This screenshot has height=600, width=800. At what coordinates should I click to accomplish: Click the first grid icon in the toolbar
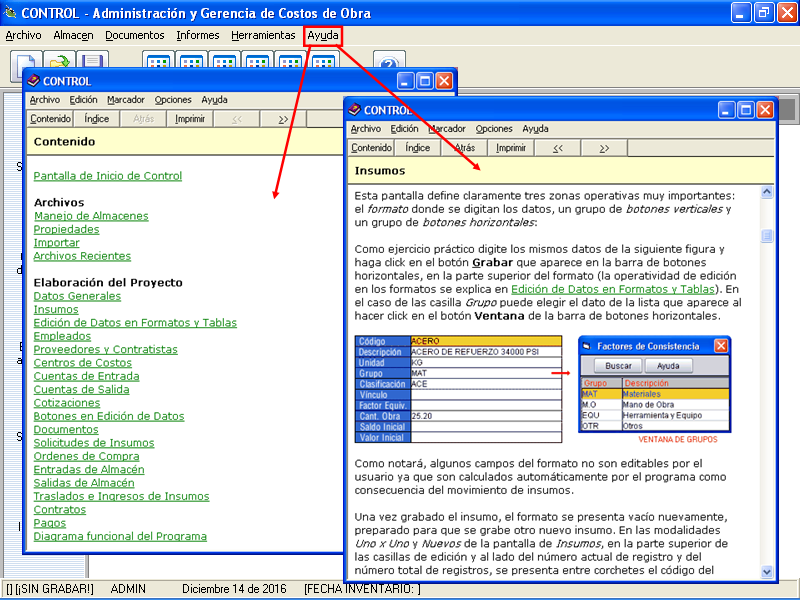(x=158, y=62)
